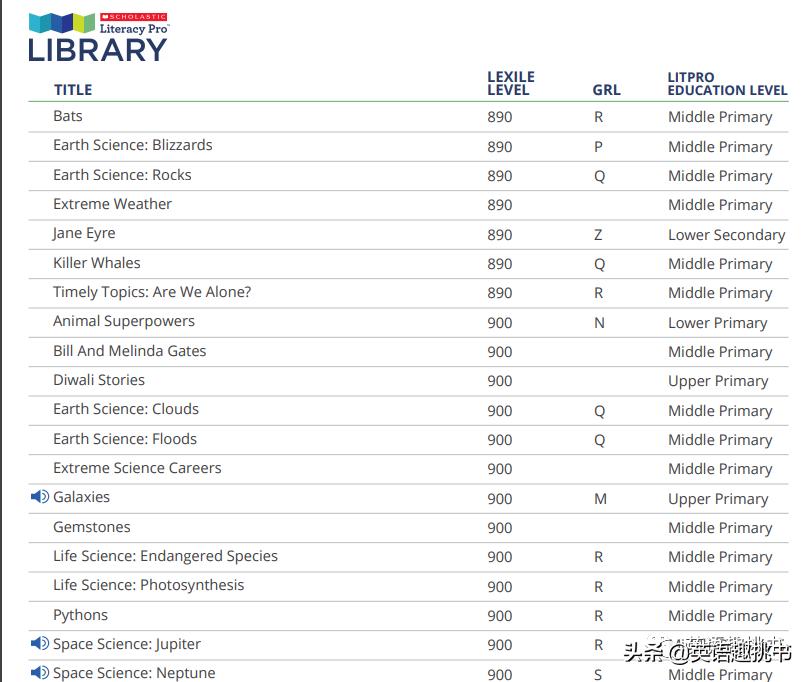This screenshot has width=811, height=682.
Task: Click Upper Primary in Galaxies row
Action: pos(718,499)
